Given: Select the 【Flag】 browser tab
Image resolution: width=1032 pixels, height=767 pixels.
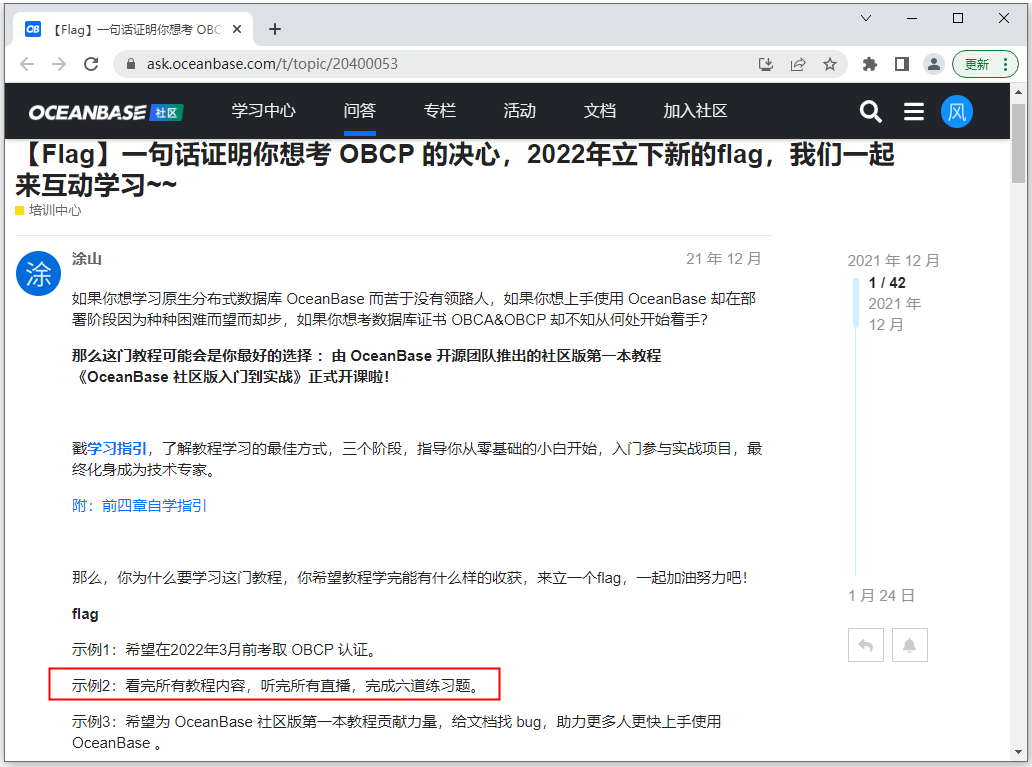Looking at the screenshot, I should (132, 30).
